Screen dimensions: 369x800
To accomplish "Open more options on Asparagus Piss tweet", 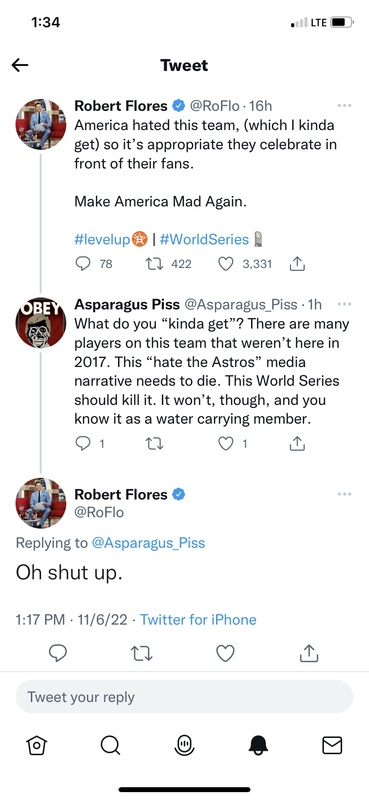I will tap(345, 304).
